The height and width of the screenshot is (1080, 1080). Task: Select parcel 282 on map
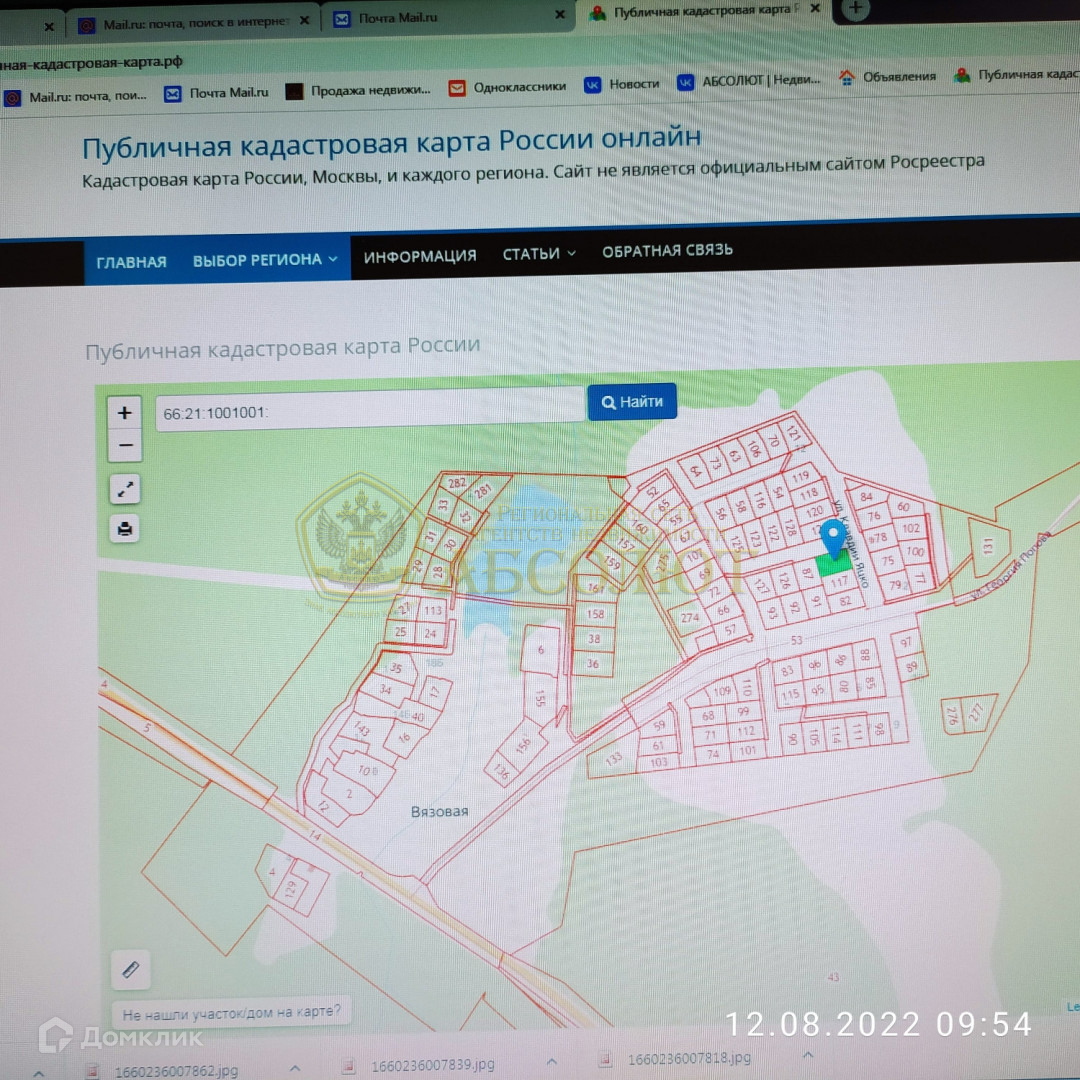pyautogui.click(x=457, y=483)
